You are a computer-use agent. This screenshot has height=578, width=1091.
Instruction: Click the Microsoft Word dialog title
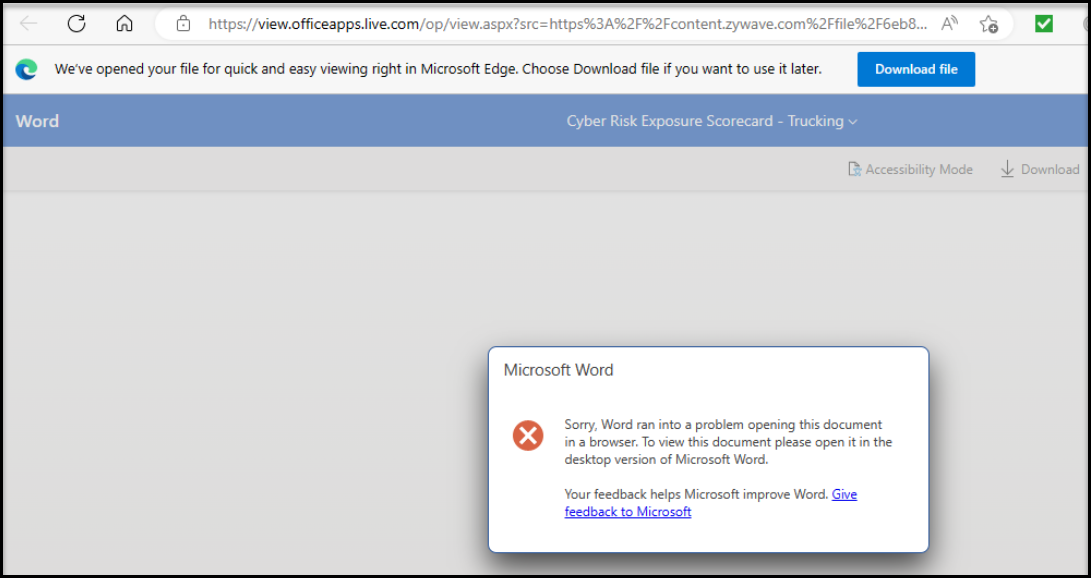(559, 369)
